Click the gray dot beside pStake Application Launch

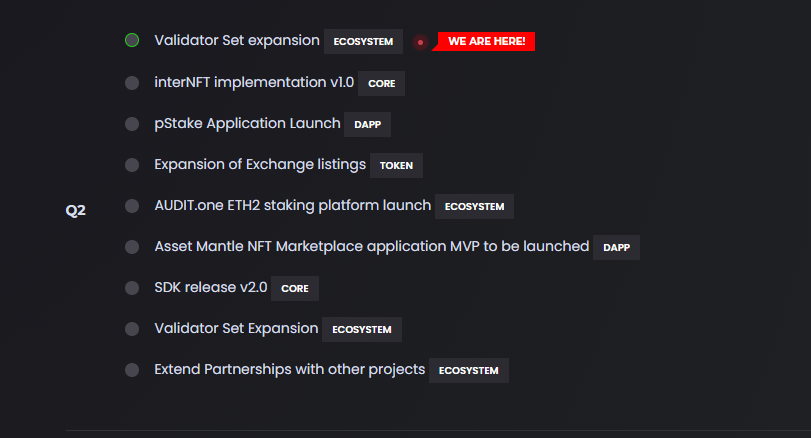coord(132,124)
